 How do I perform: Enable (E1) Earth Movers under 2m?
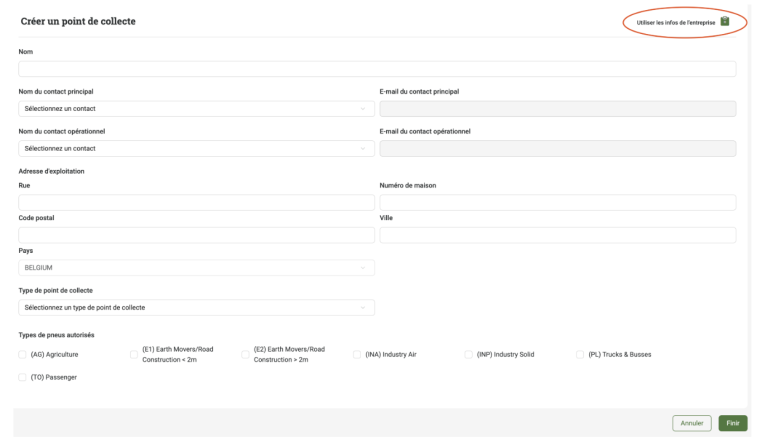tap(134, 355)
